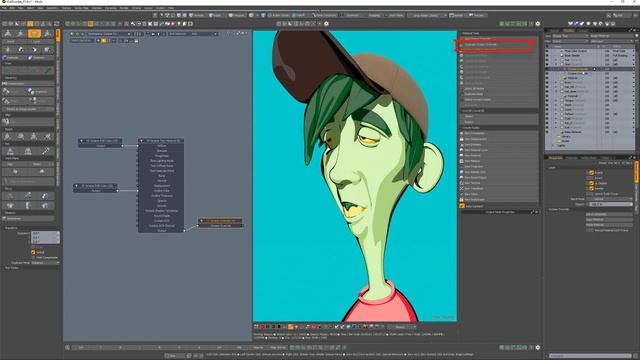Open the Action Center toolbar menu
Viewport: 640px width, 360px height.
[279, 15]
